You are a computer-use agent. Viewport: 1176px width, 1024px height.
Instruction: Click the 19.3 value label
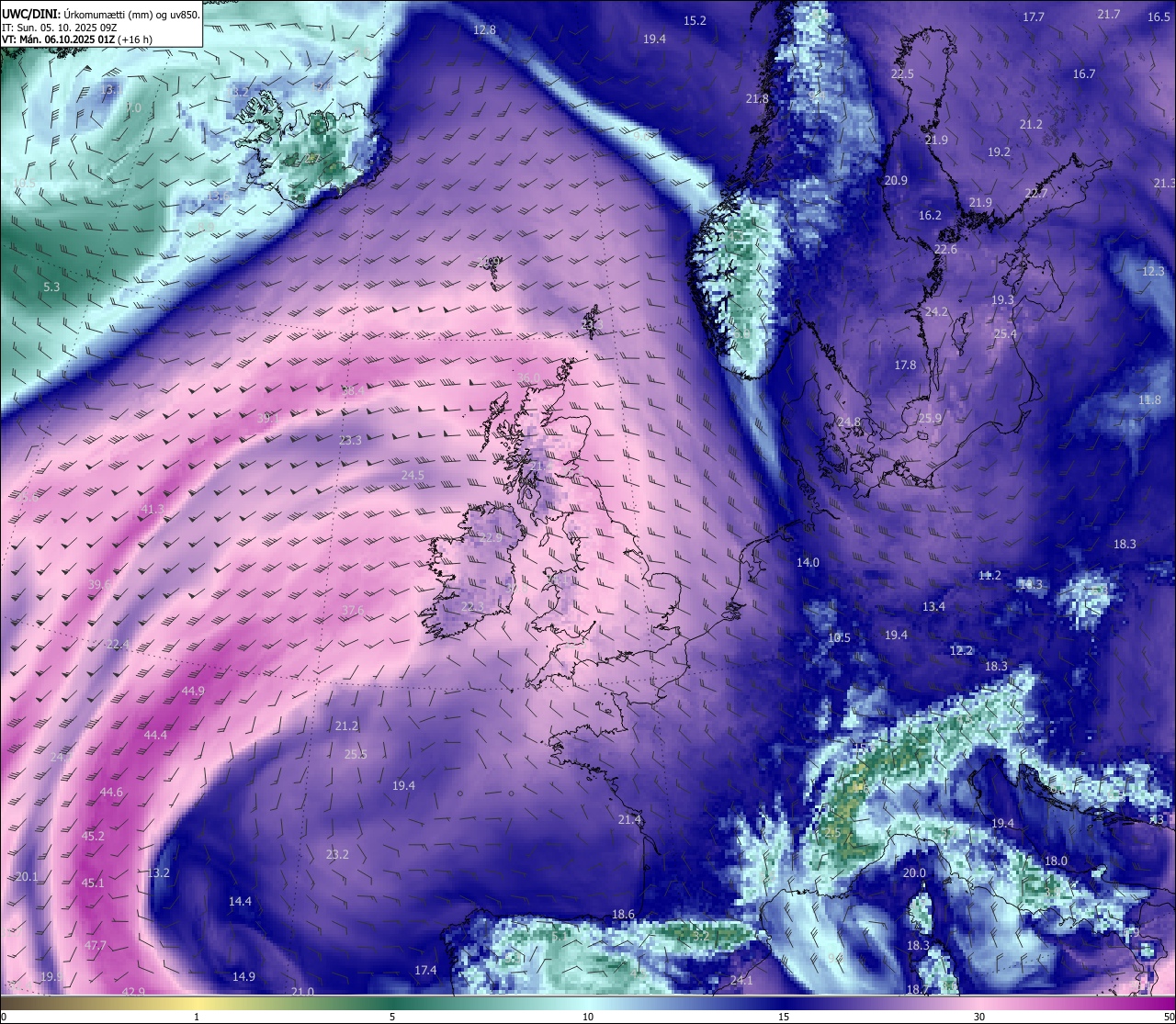[1002, 299]
